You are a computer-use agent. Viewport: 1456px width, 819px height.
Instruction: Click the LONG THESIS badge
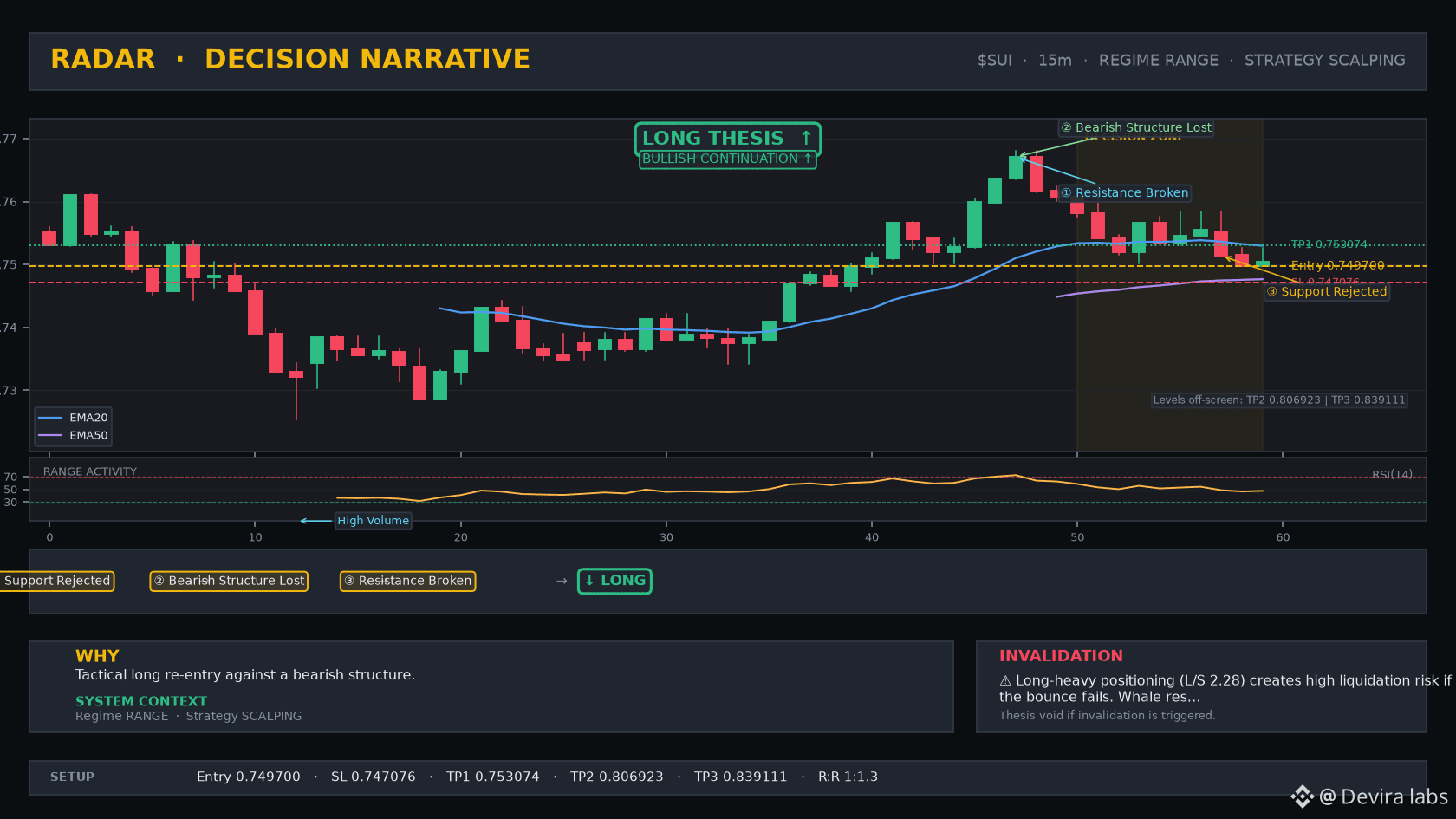tap(727, 139)
